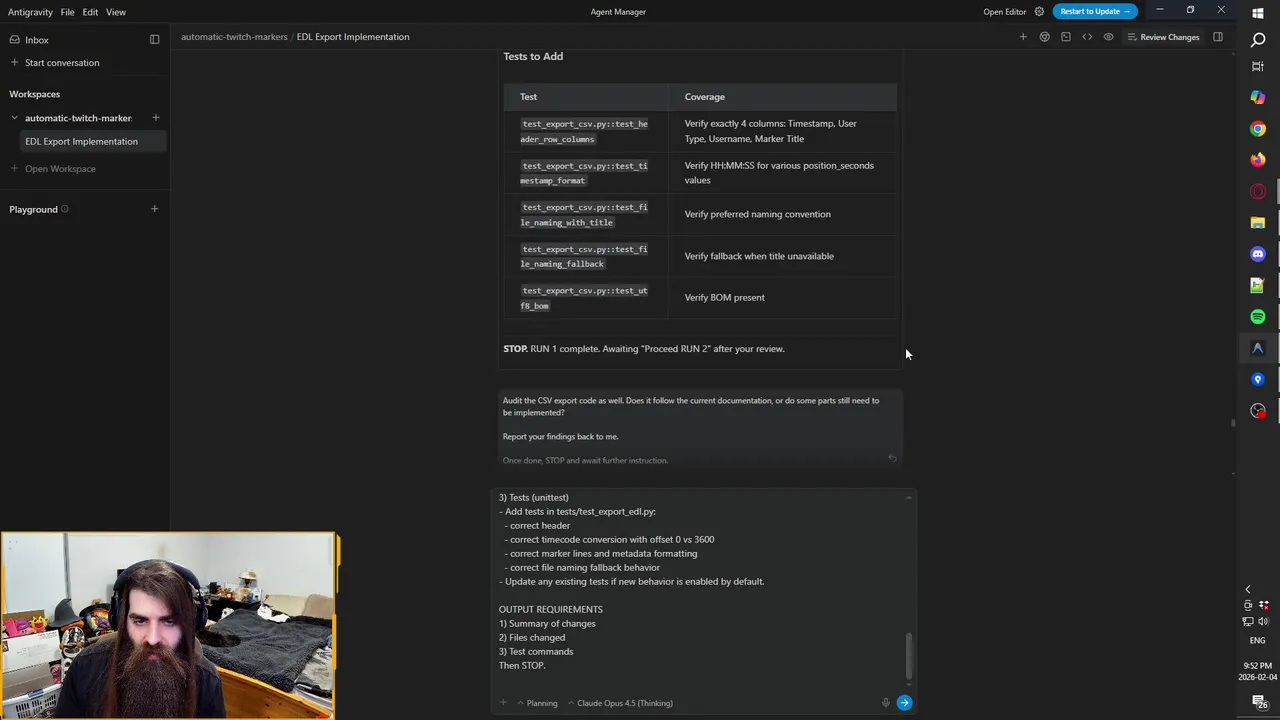Open Spotify from the Windows taskbar

1258,317
